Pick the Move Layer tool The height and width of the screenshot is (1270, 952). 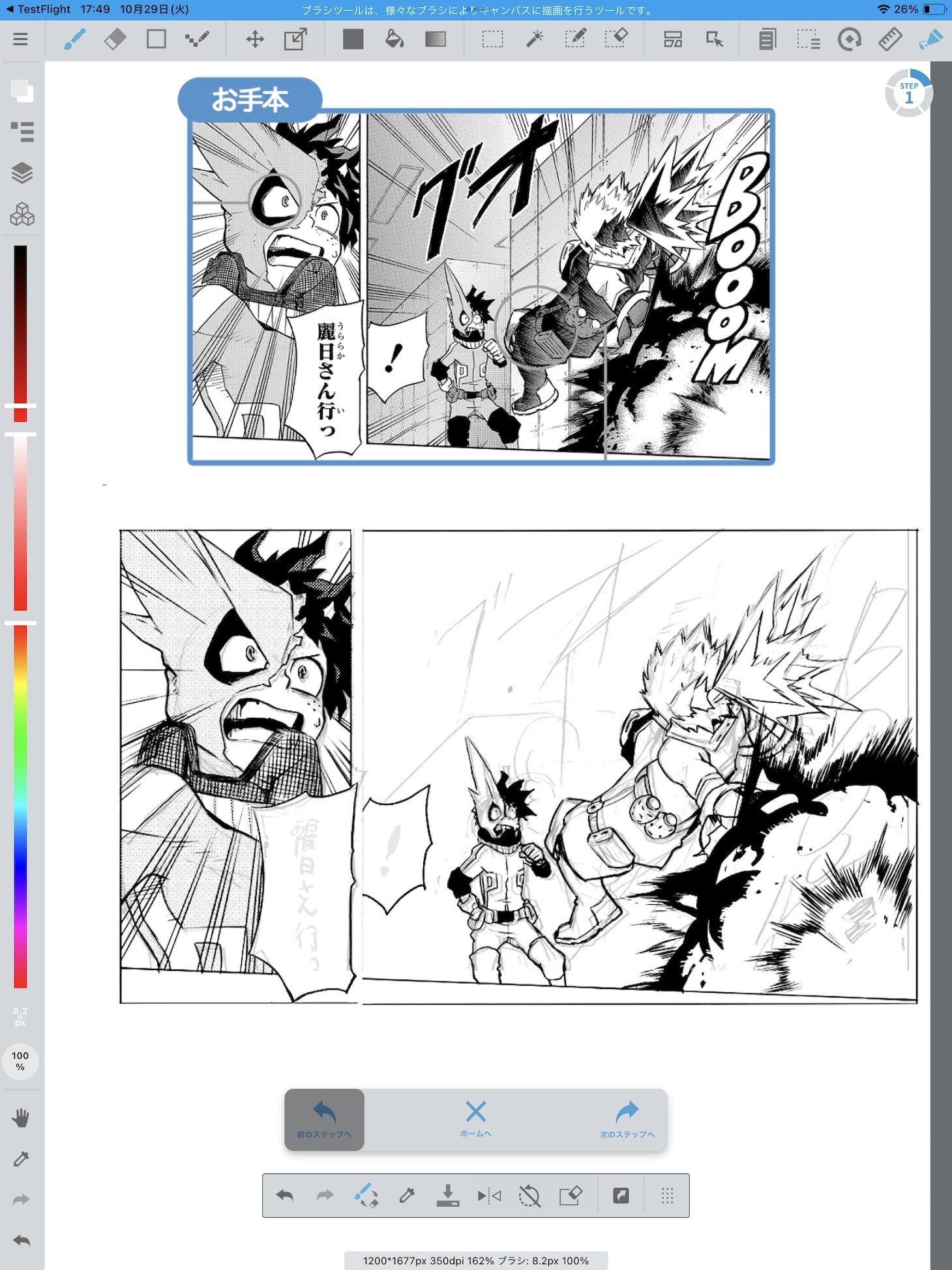coord(255,40)
